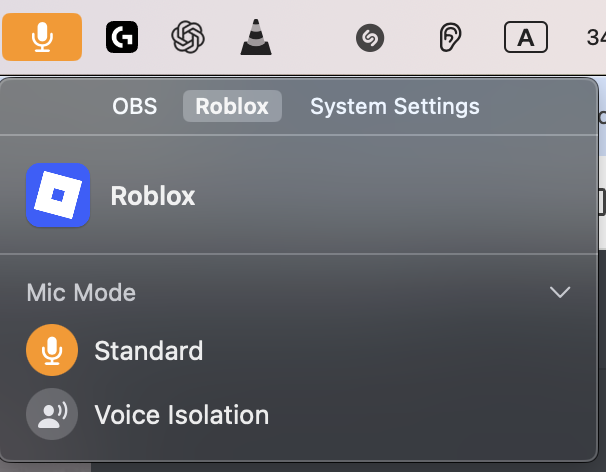Screen dimensions: 606x472
Task: Click the orange microphone menu bar icon
Action: tap(42, 37)
